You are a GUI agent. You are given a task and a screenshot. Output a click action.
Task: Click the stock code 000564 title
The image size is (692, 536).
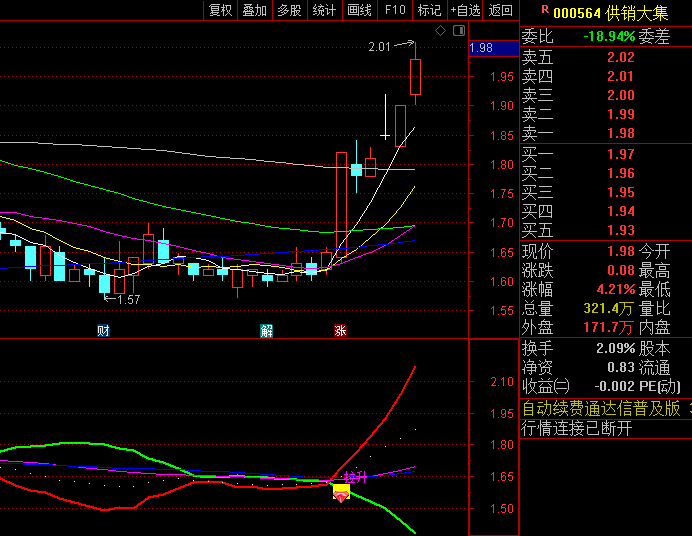tap(579, 11)
